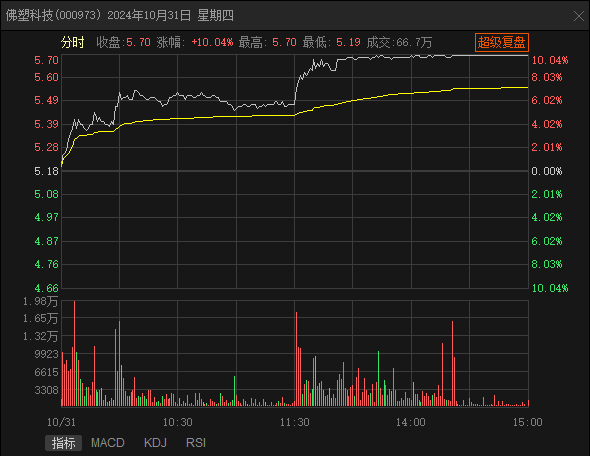Click the 1.98万 volume axis label
The width and height of the screenshot is (590, 456).
40,301
